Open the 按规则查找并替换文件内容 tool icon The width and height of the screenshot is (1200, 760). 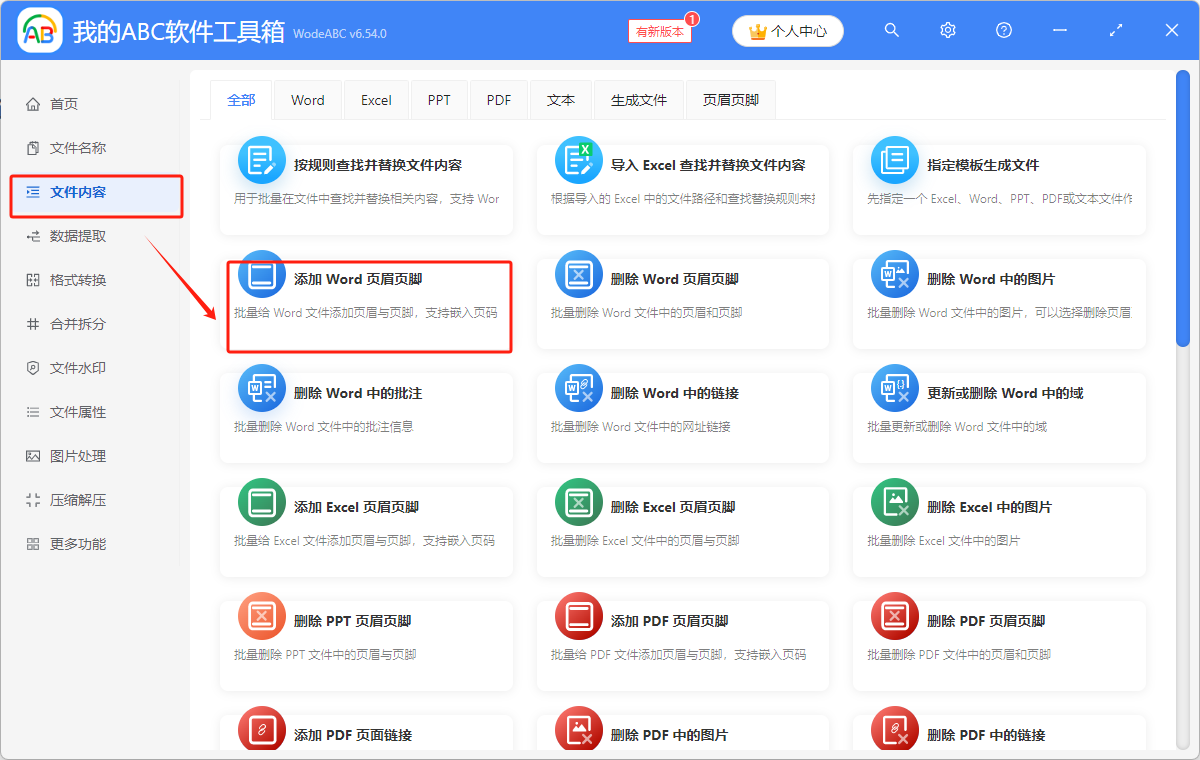[262, 161]
